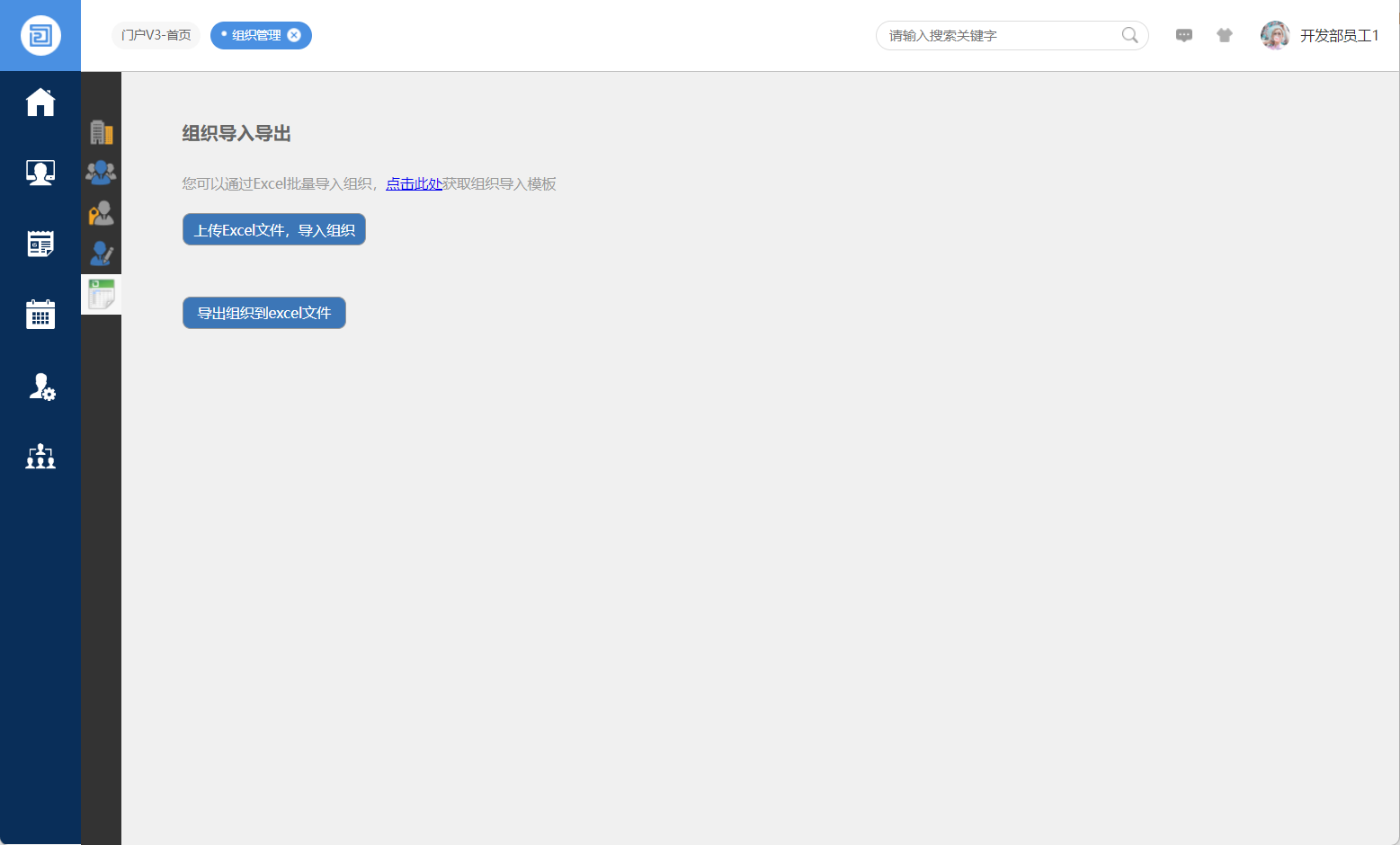Screen dimensions: 1400x845
Task: Select the user with orange tag icon
Action: click(101, 213)
